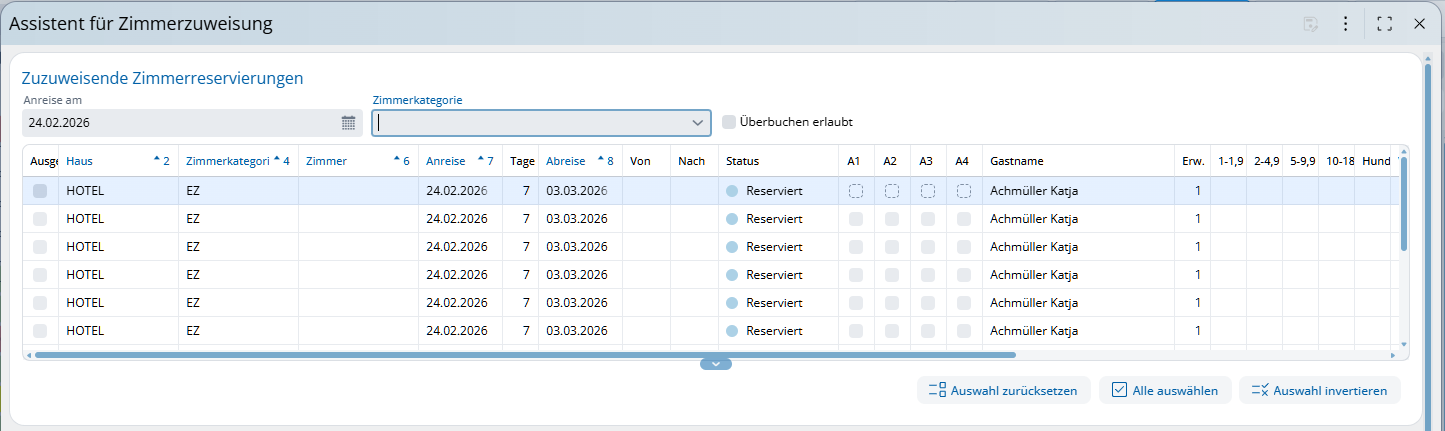Open the Zimmerkategorie dropdown arrow

pos(697,123)
